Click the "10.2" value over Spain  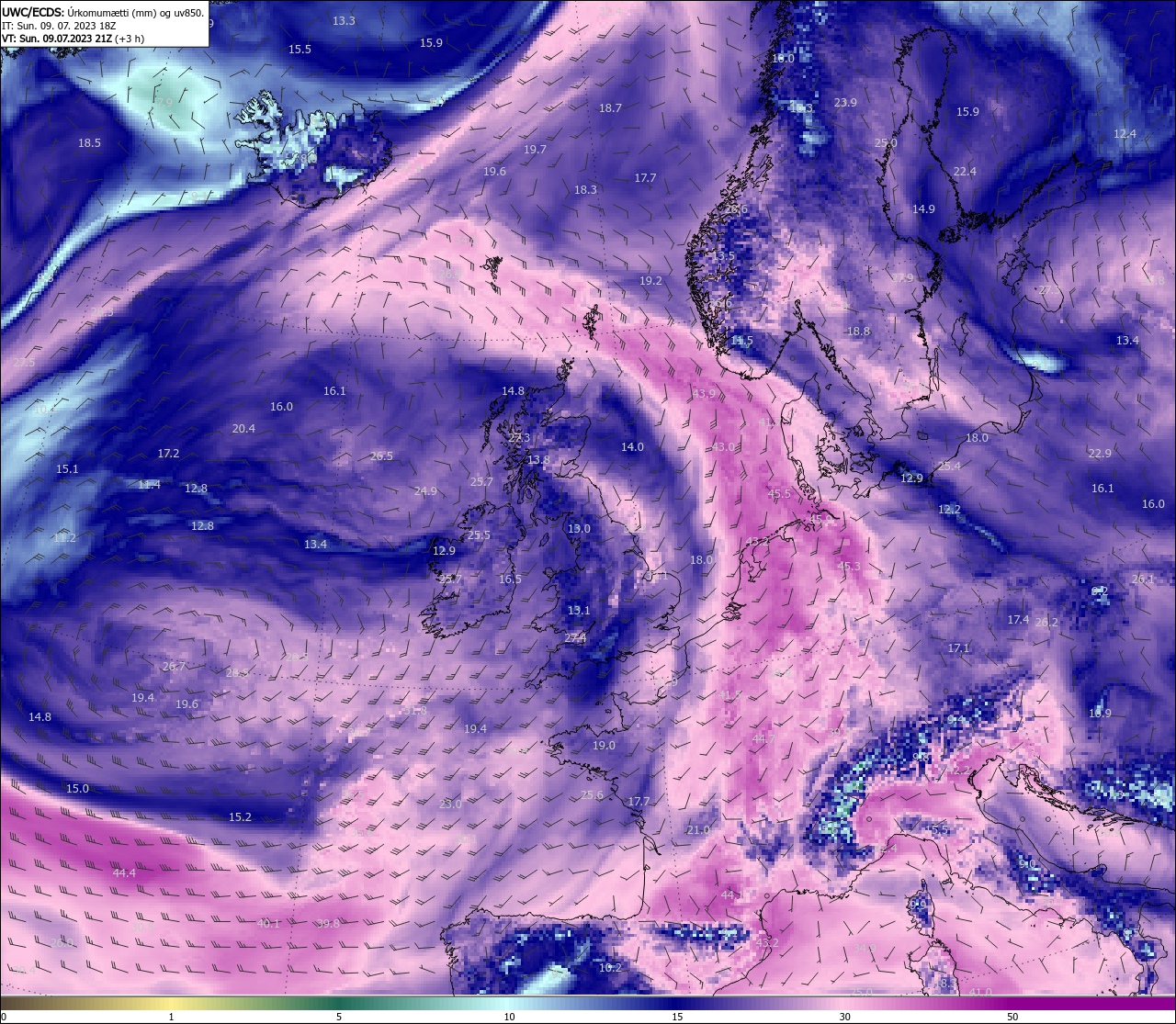610,967
